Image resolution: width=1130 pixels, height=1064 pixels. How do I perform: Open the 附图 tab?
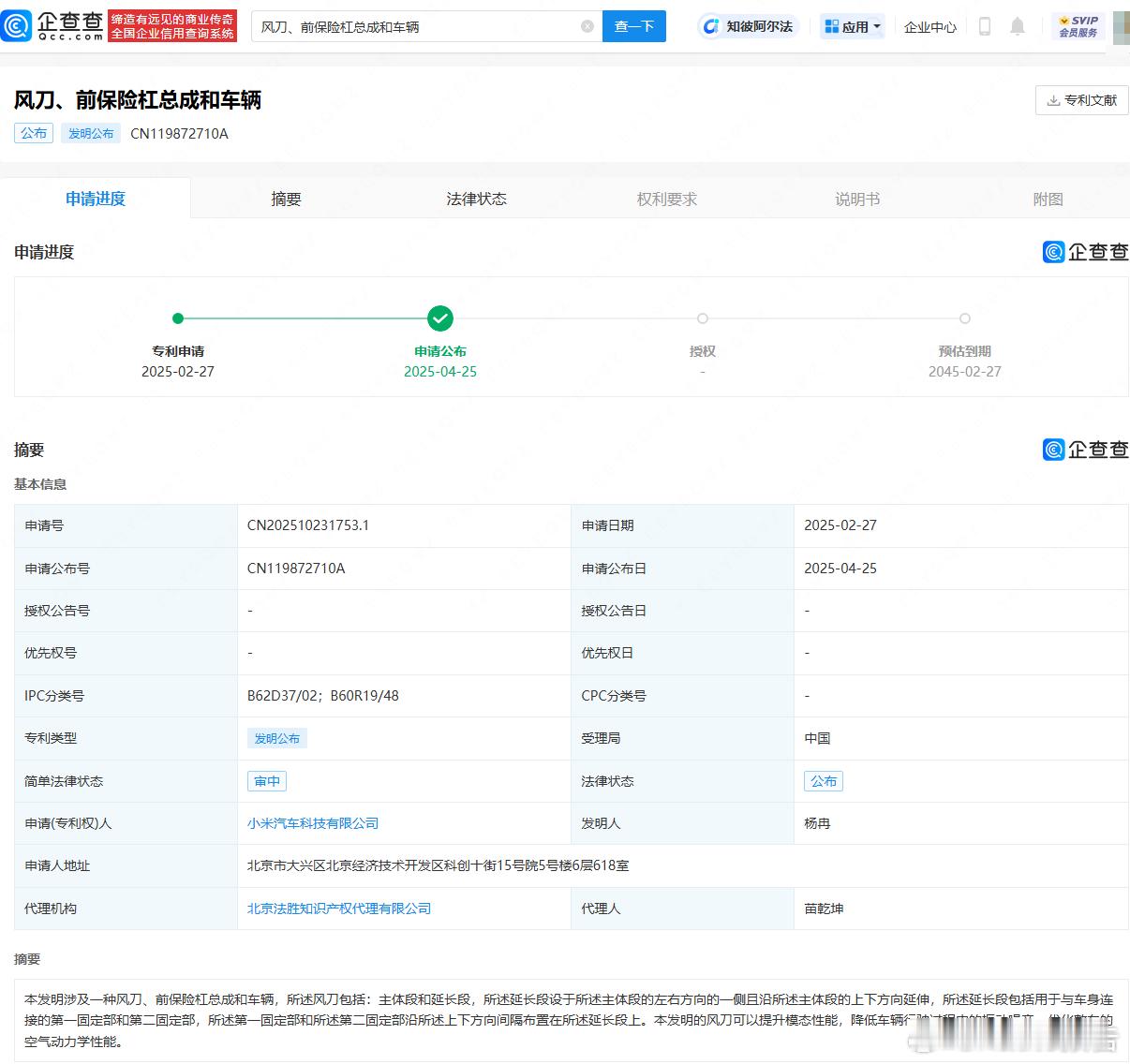(x=1048, y=199)
